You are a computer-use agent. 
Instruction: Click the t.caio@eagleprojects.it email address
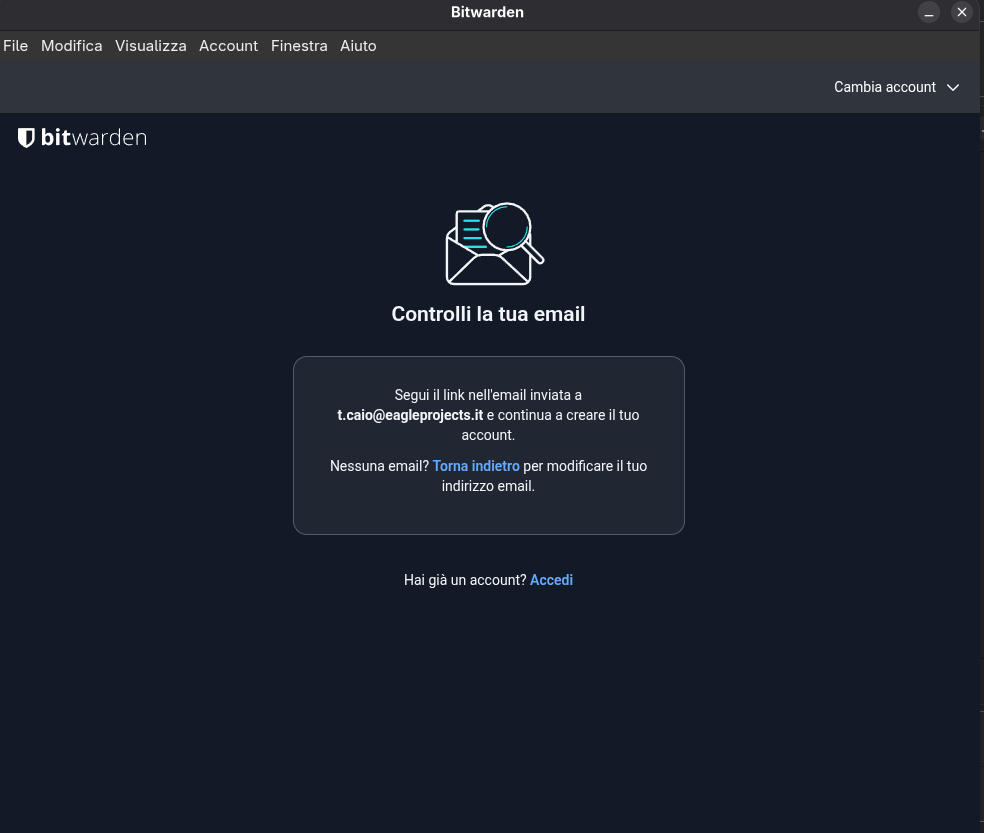point(410,415)
